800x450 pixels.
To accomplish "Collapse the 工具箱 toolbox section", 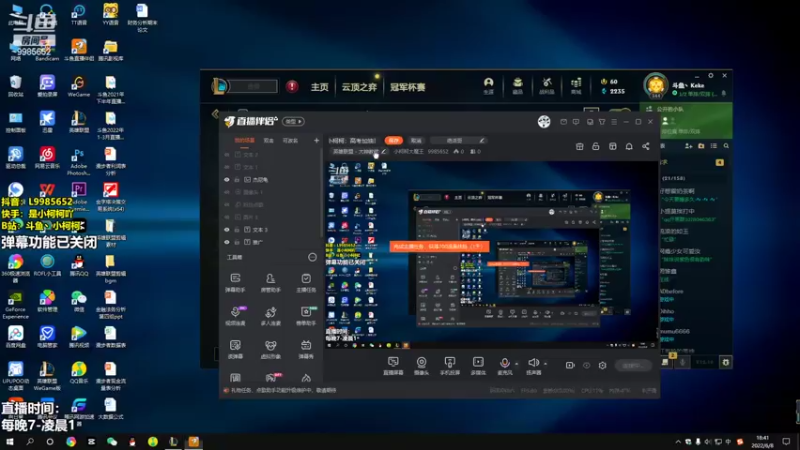I will click(x=312, y=257).
